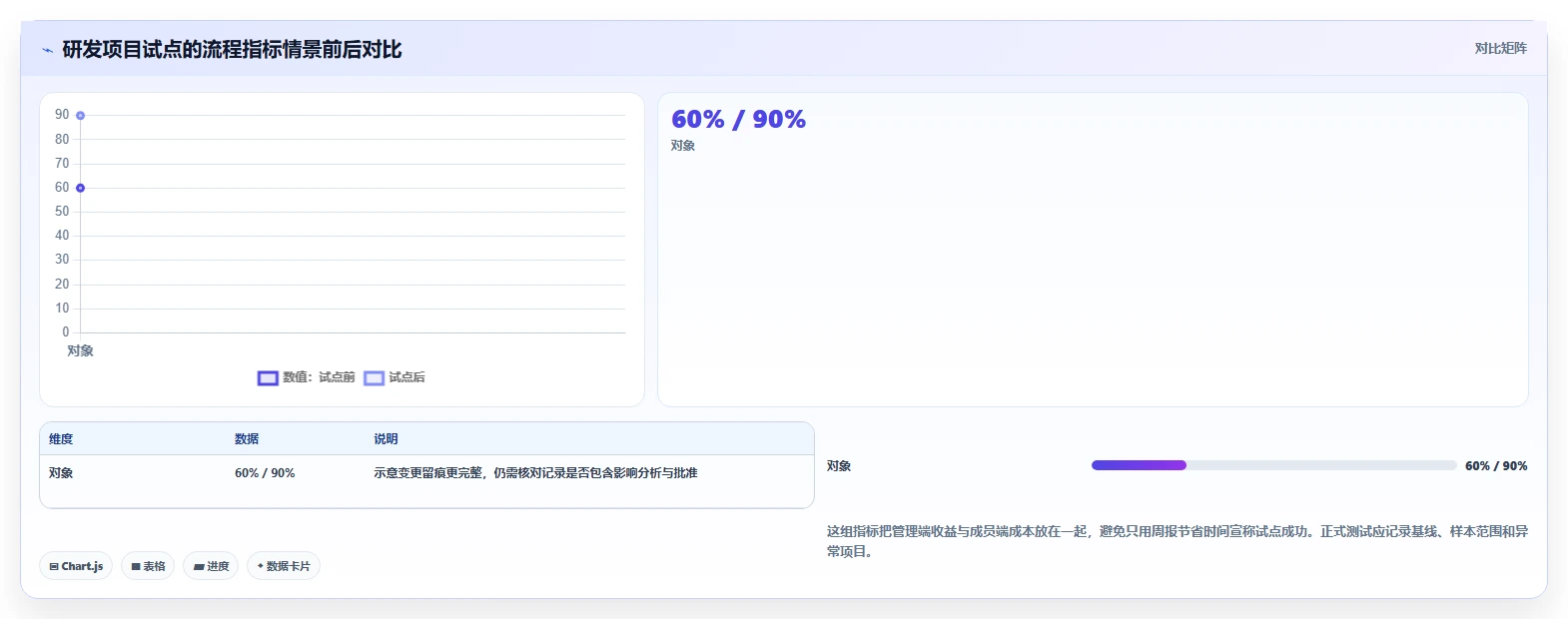Toggle the 数值：试点前 legend swatch
Image resolution: width=1568 pixels, height=619 pixels.
pos(268,377)
